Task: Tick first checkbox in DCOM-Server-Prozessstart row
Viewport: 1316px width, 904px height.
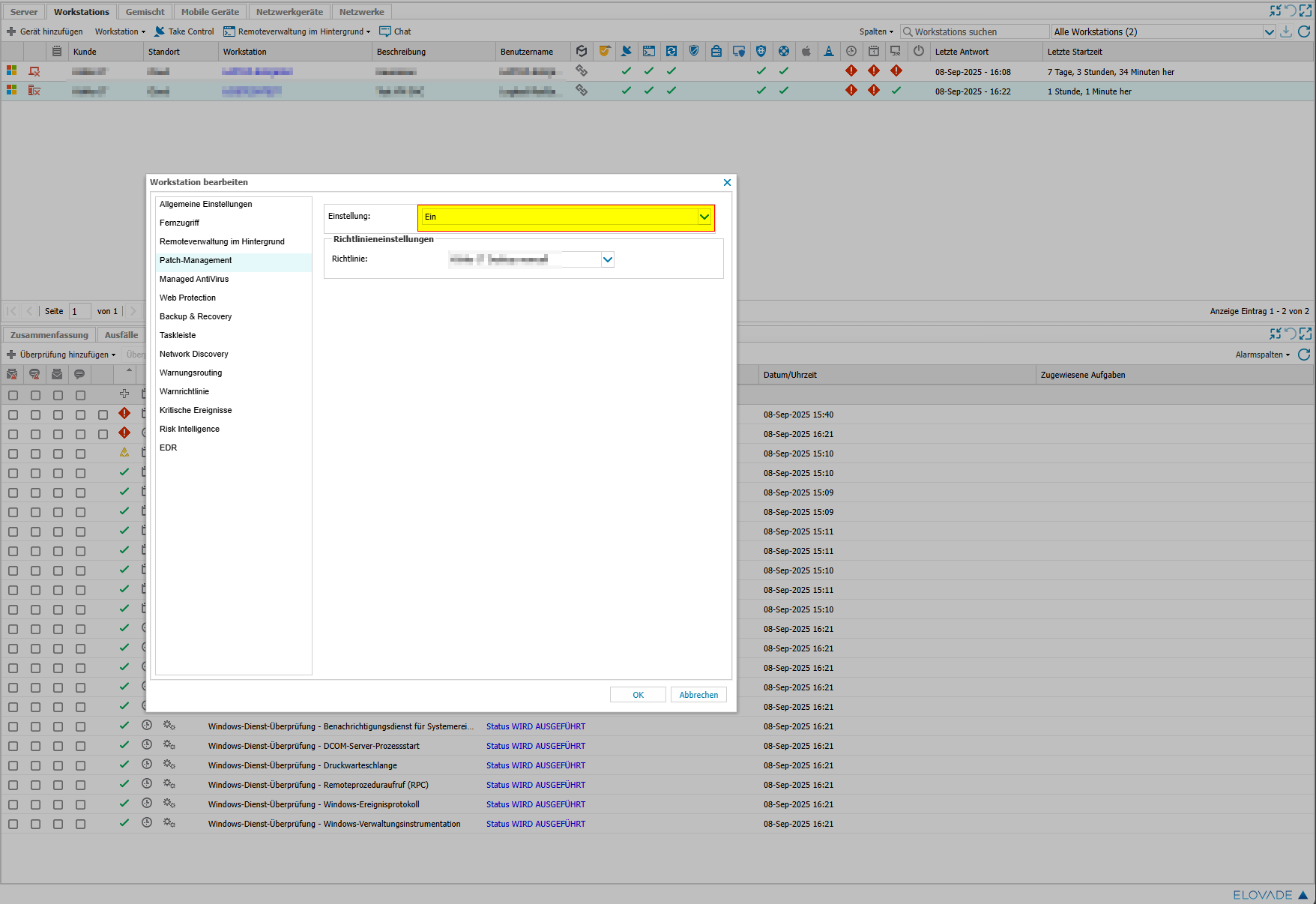Action: click(x=13, y=746)
